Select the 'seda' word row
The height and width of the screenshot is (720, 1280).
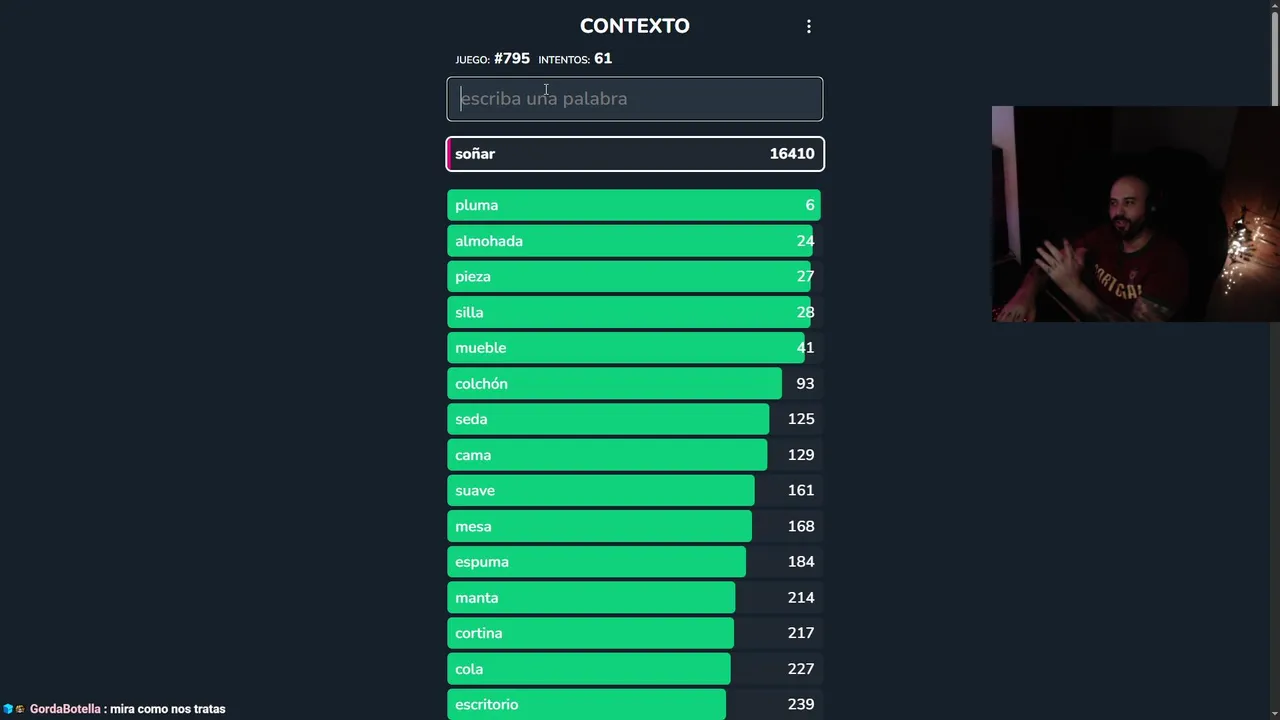634,419
